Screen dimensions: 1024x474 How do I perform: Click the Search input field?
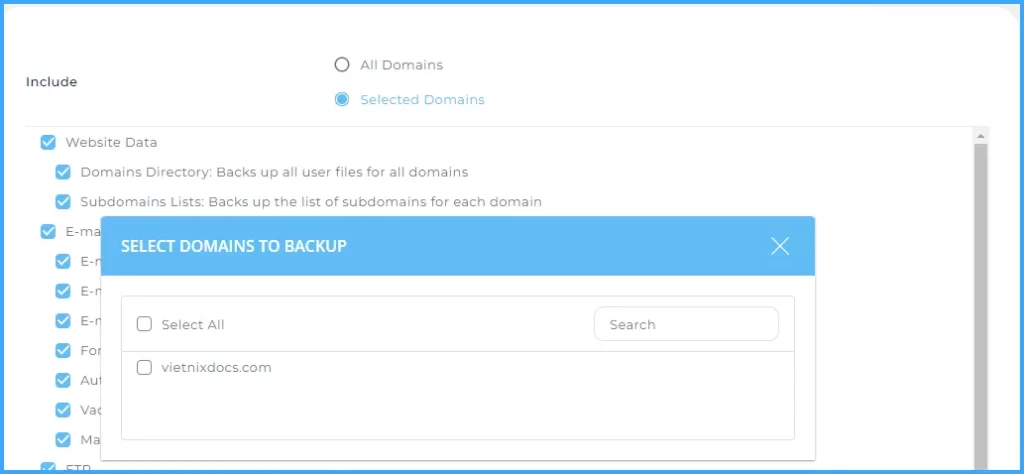coord(685,324)
